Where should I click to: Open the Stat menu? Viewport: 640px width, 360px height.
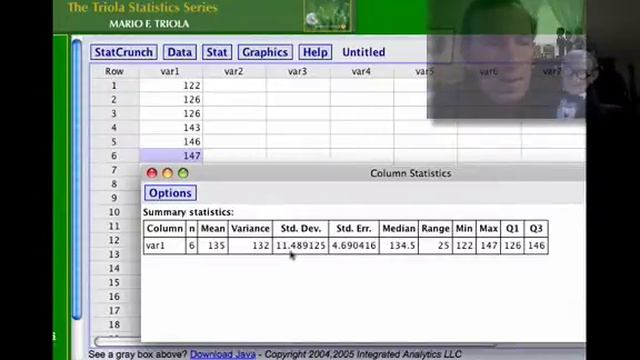[217, 52]
